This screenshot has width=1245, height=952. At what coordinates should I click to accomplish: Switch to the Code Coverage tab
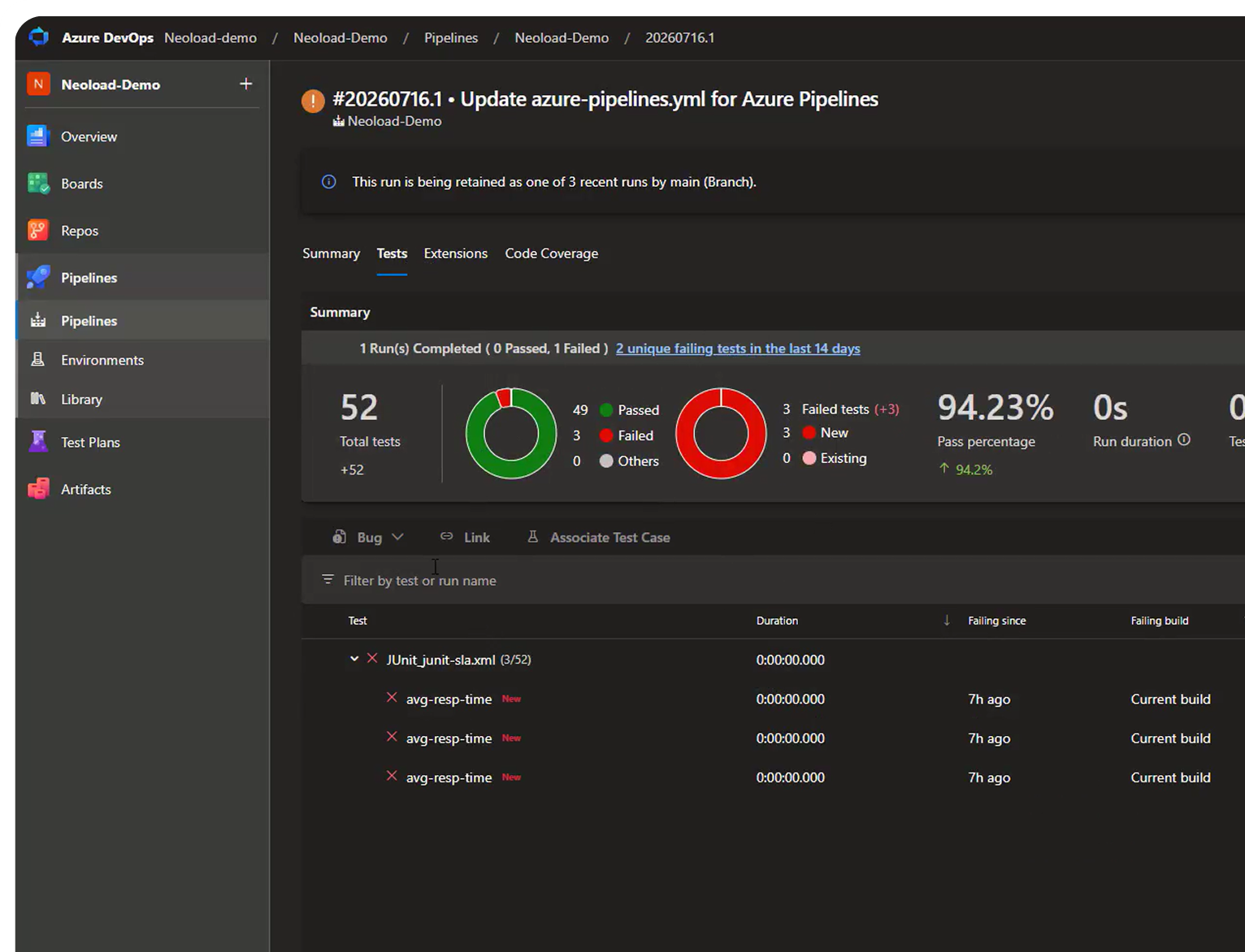tap(551, 253)
